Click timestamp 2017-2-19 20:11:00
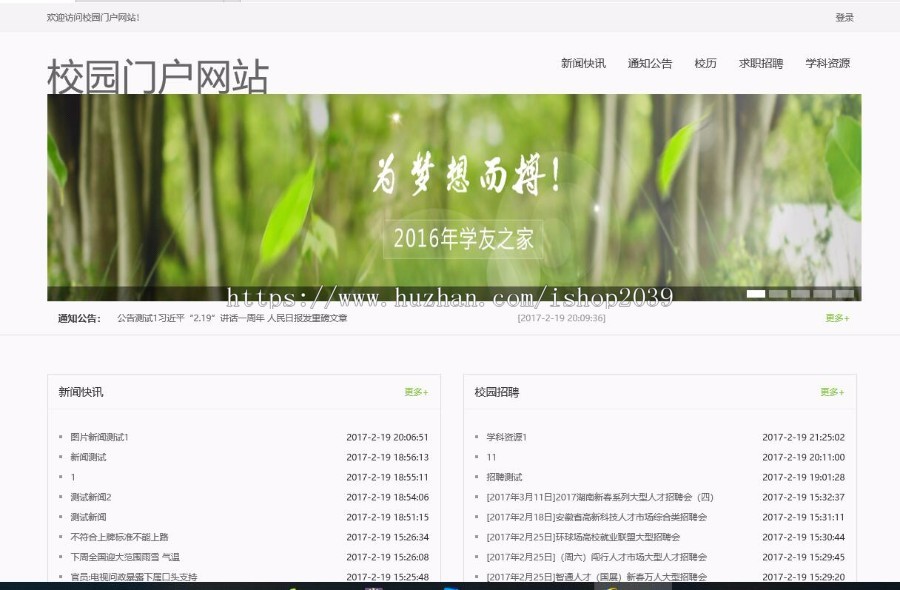This screenshot has width=900, height=590. 804,457
